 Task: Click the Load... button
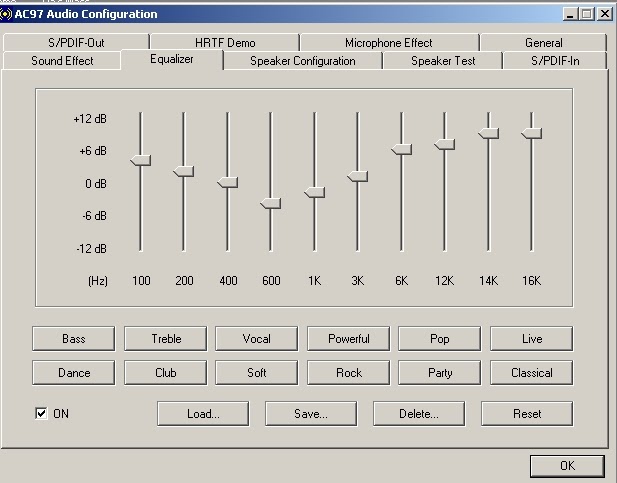(x=203, y=414)
